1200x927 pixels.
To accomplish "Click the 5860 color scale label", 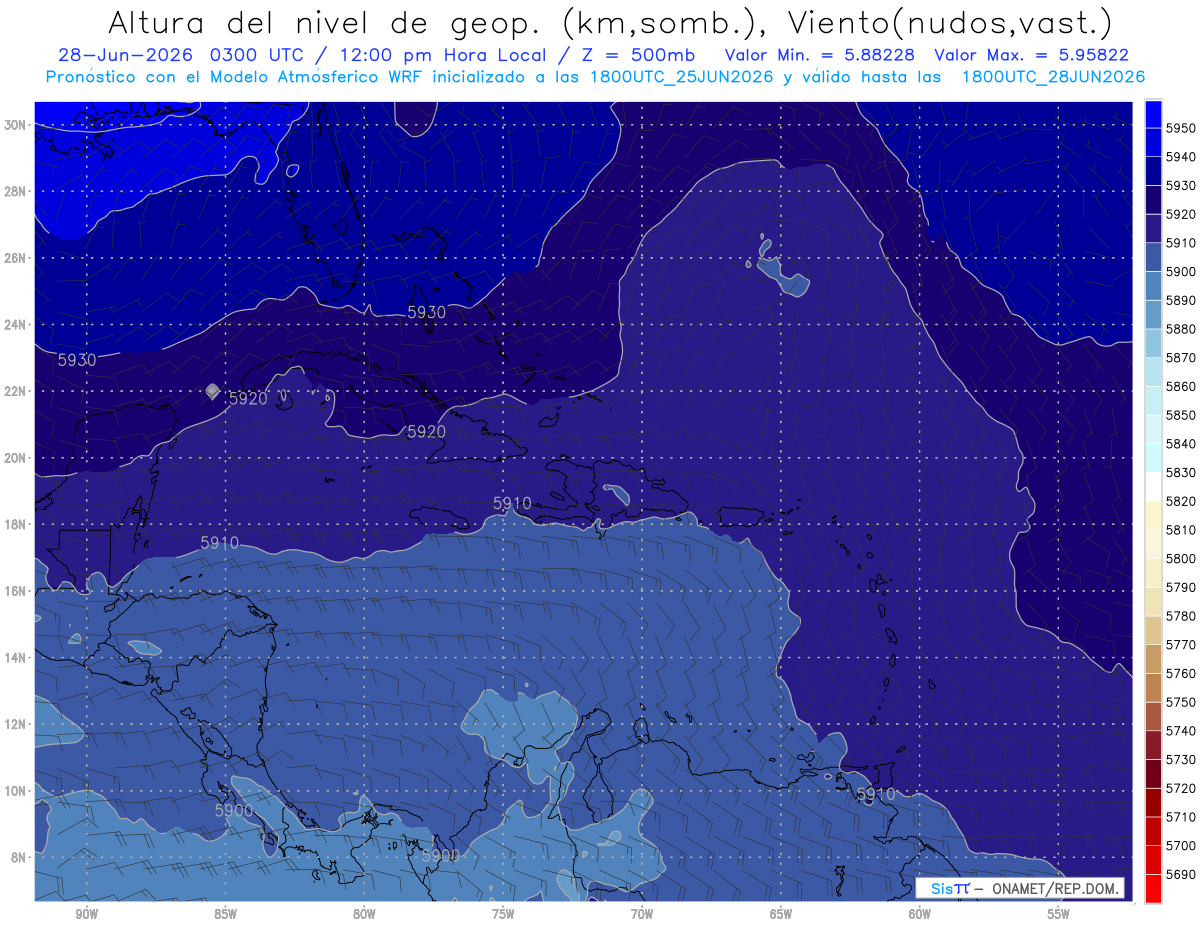I will pos(1181,386).
